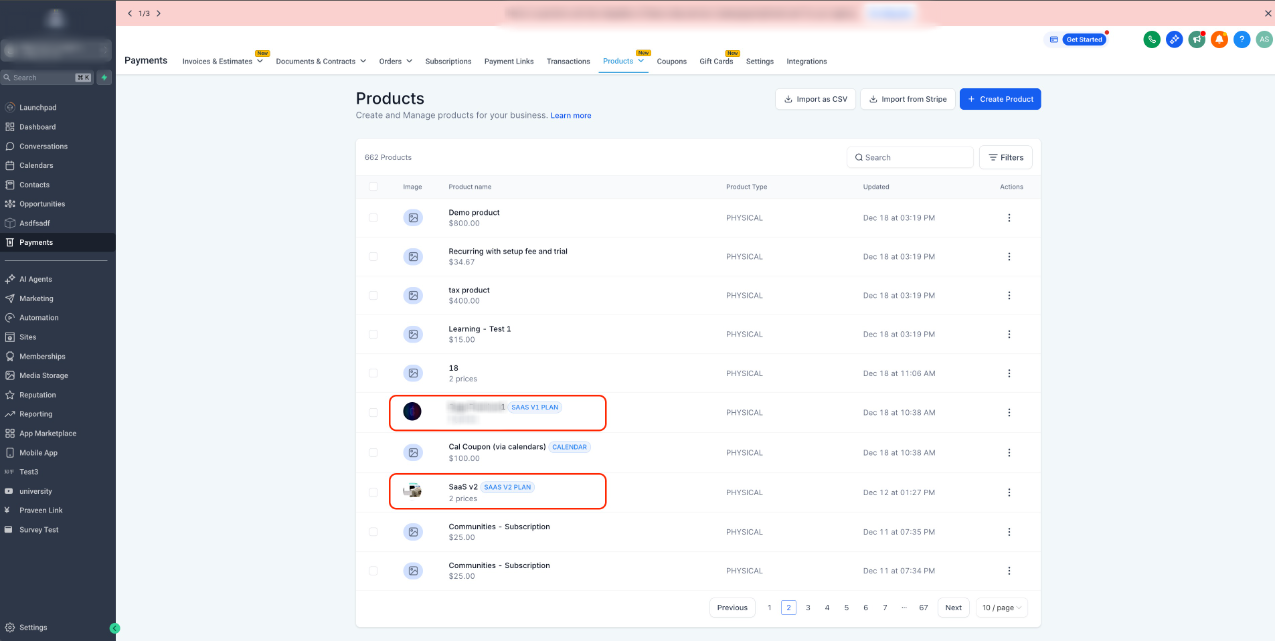Tick the checkbox for Cal Coupon row

click(x=373, y=452)
